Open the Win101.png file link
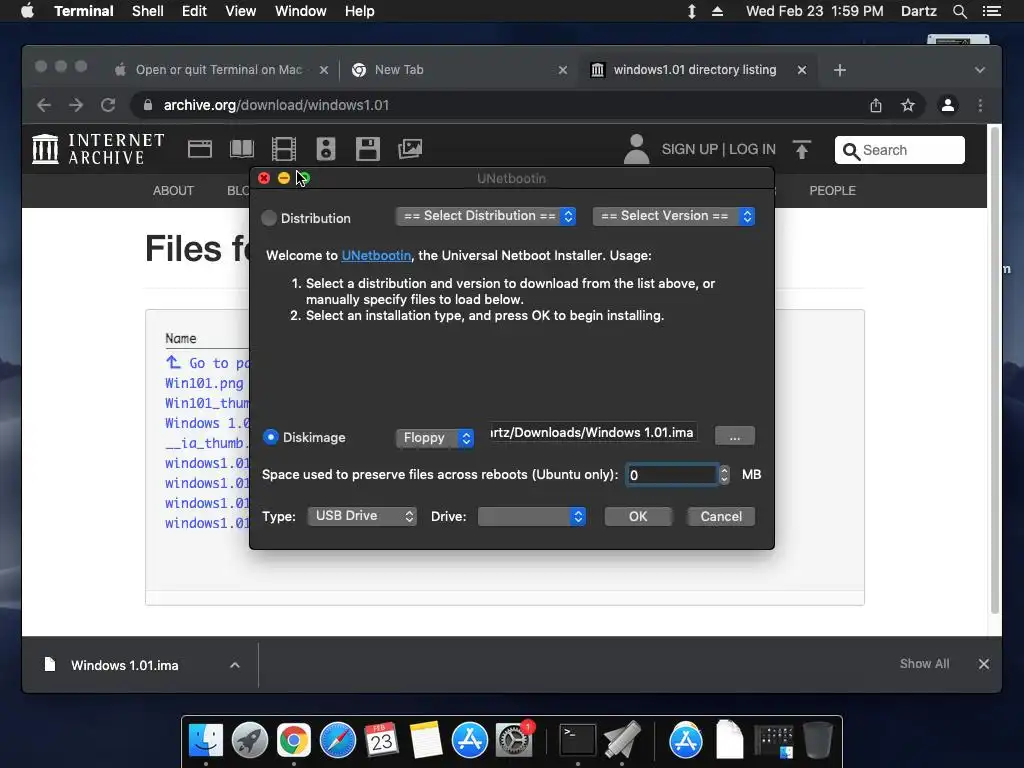 (204, 383)
